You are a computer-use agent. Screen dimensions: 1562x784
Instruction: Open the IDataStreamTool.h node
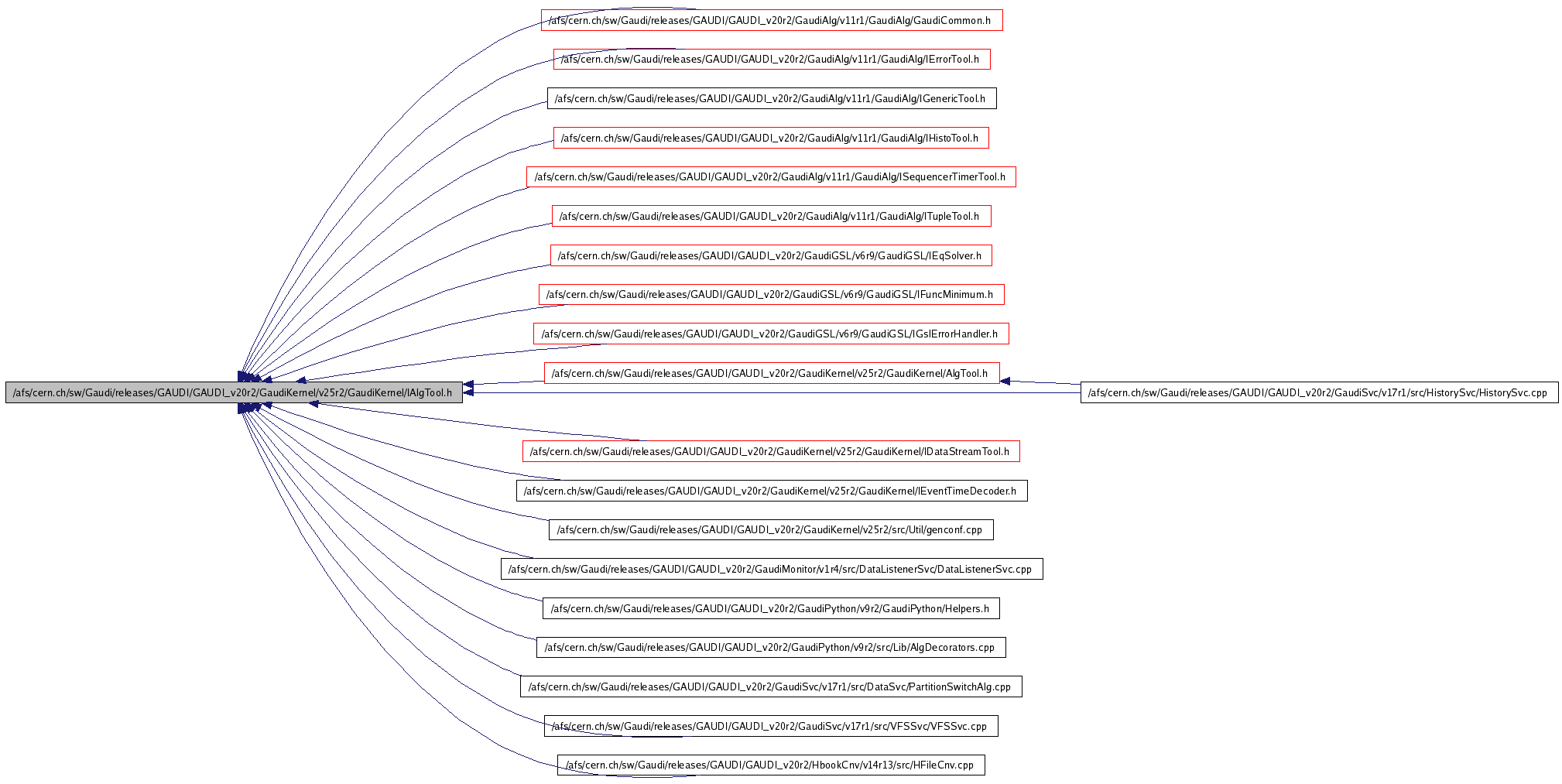click(771, 452)
